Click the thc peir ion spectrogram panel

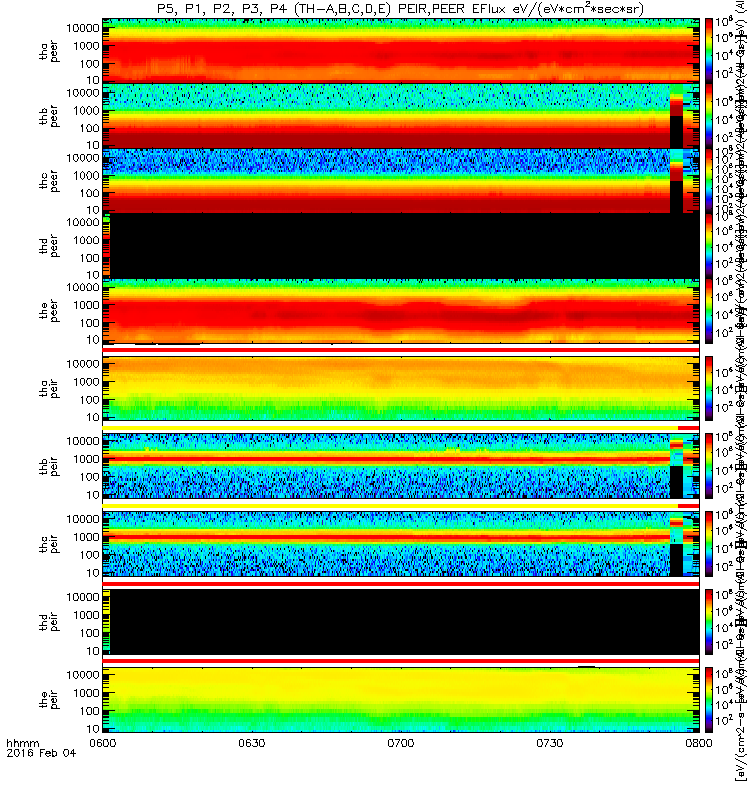[401, 544]
